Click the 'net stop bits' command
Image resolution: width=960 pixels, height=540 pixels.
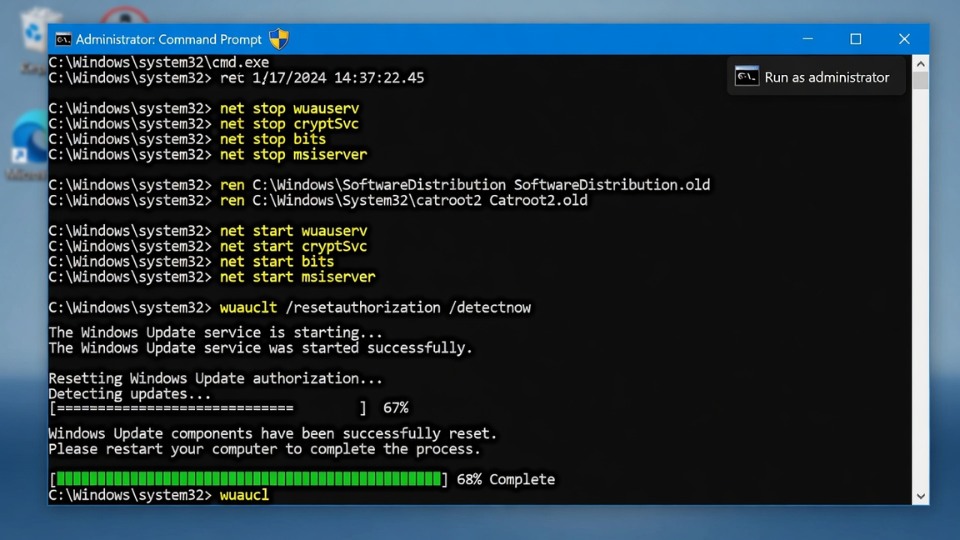coord(273,139)
